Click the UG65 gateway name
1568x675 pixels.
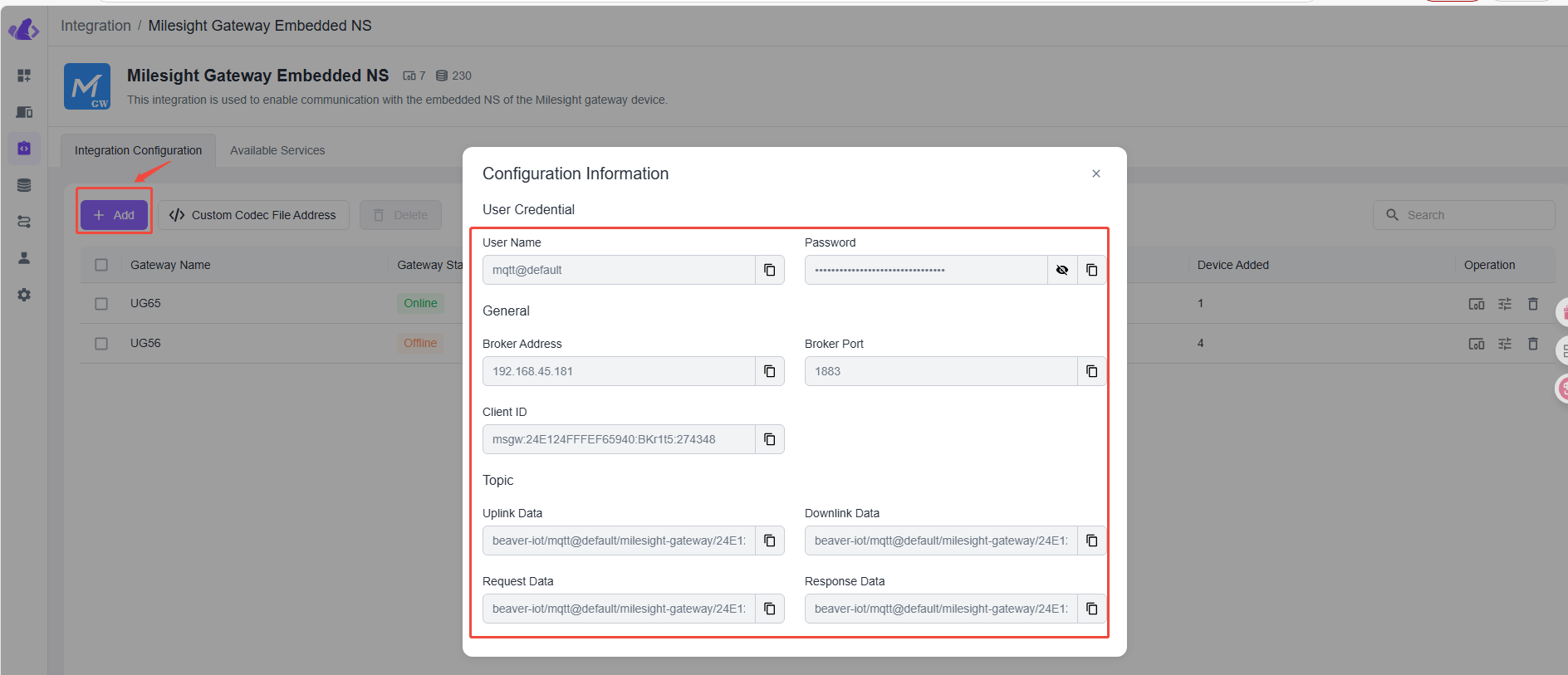coord(145,303)
